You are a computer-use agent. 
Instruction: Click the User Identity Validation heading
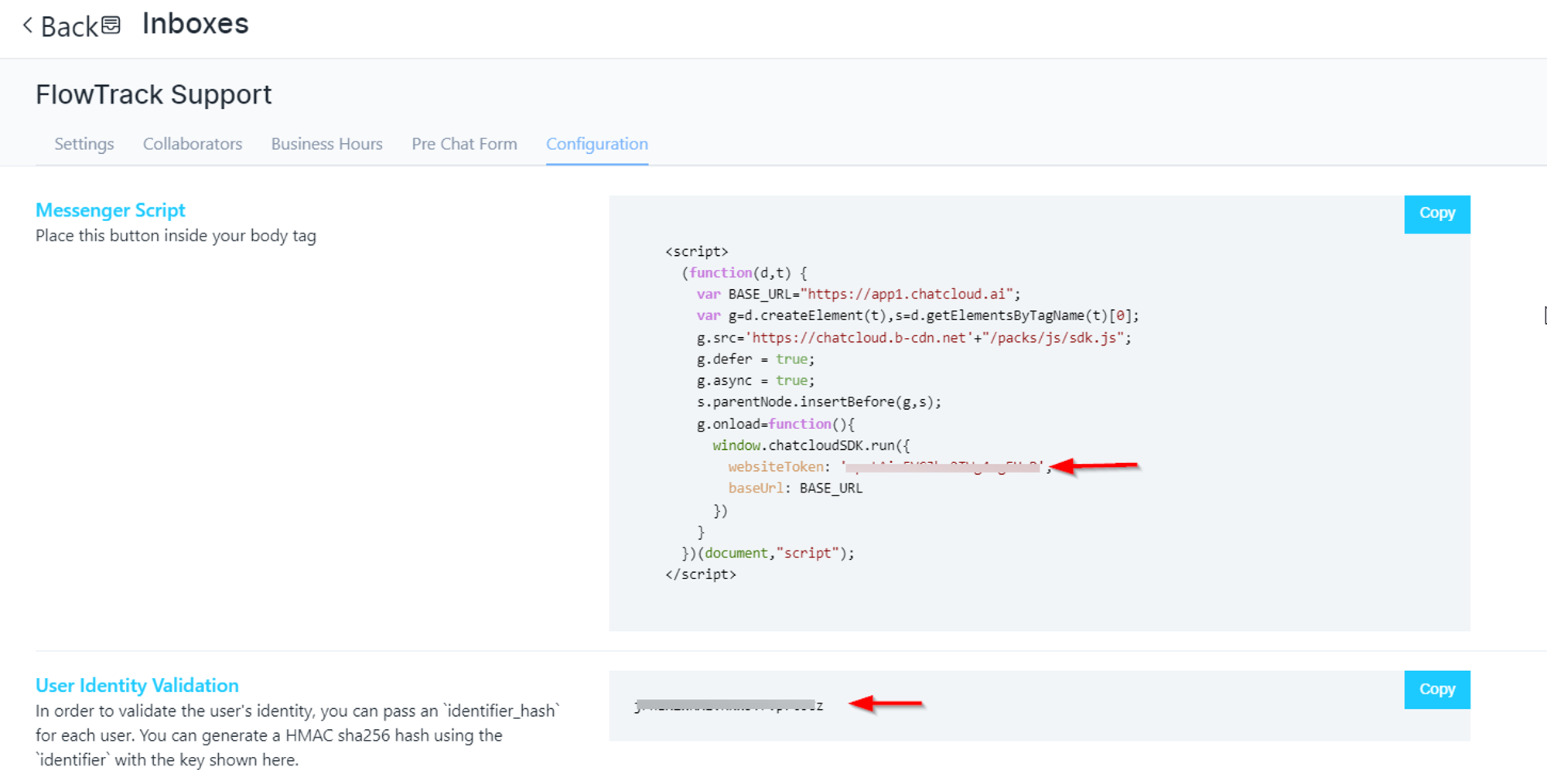click(137, 685)
